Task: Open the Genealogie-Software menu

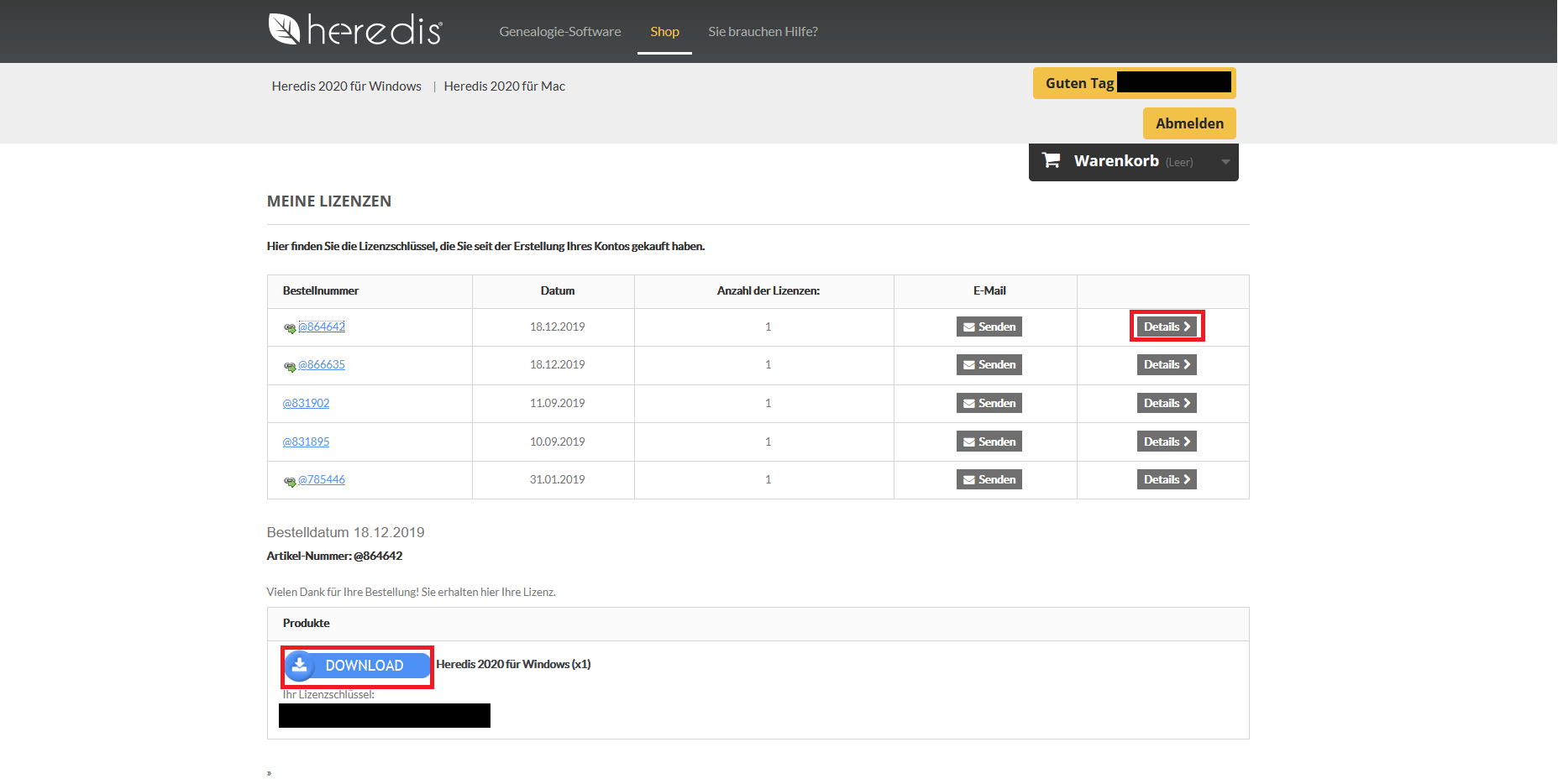Action: (x=559, y=31)
